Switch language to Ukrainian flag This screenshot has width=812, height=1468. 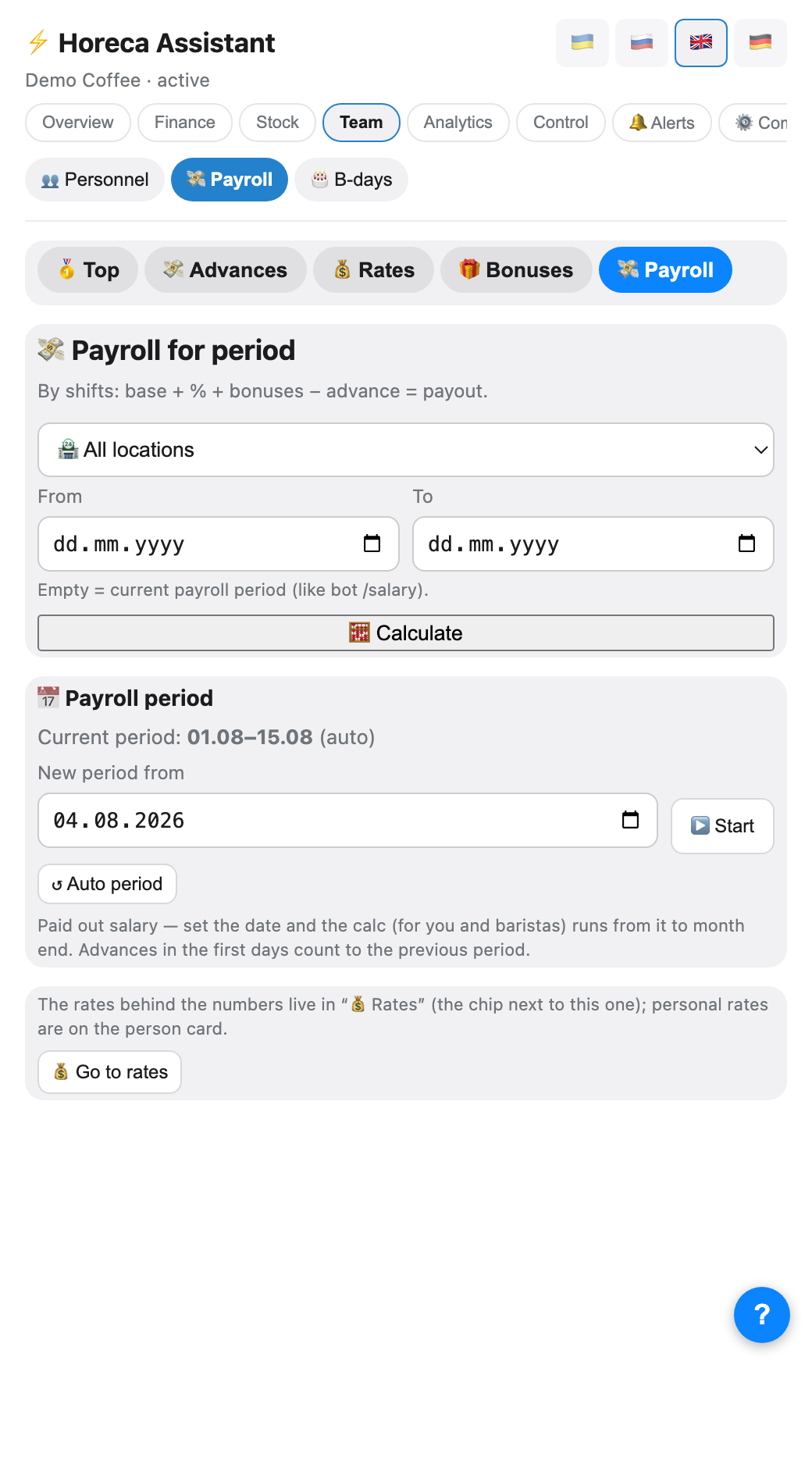coord(582,43)
